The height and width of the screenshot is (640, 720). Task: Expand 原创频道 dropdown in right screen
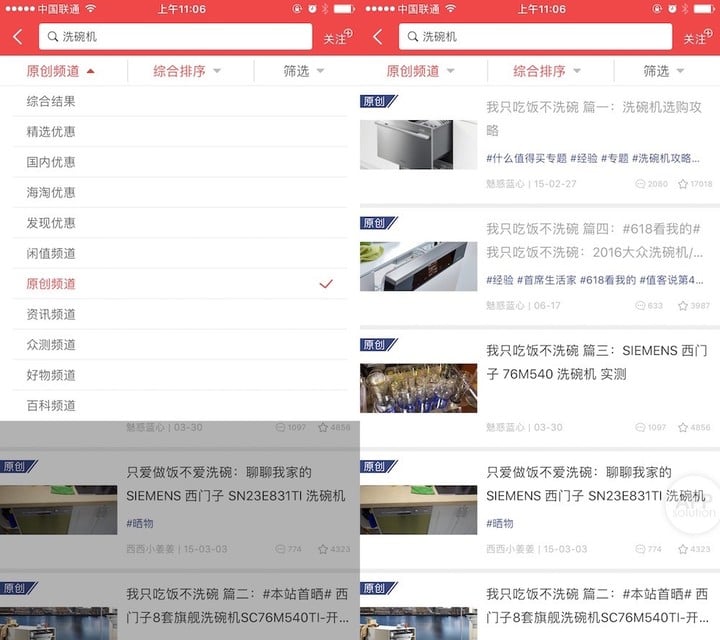point(420,71)
